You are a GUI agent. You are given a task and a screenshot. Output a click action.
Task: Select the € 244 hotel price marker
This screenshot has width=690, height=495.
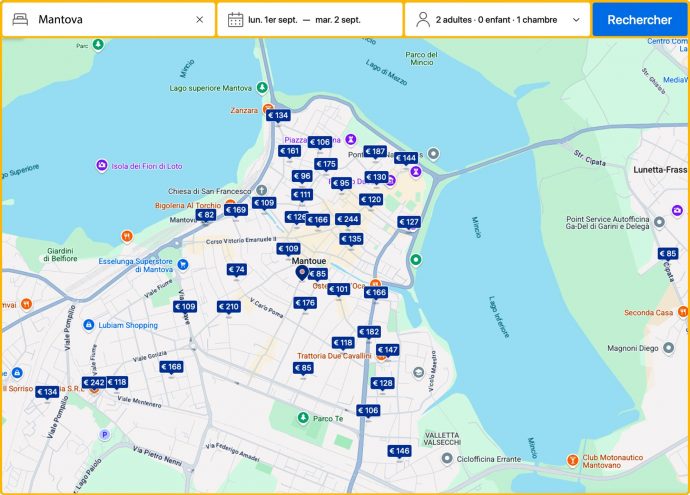click(x=347, y=219)
